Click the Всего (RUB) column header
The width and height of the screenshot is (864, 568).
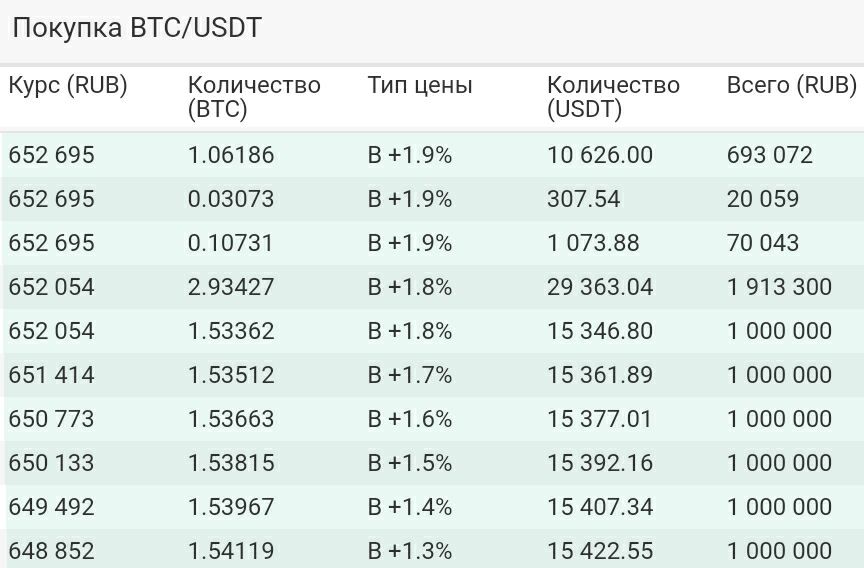point(791,85)
